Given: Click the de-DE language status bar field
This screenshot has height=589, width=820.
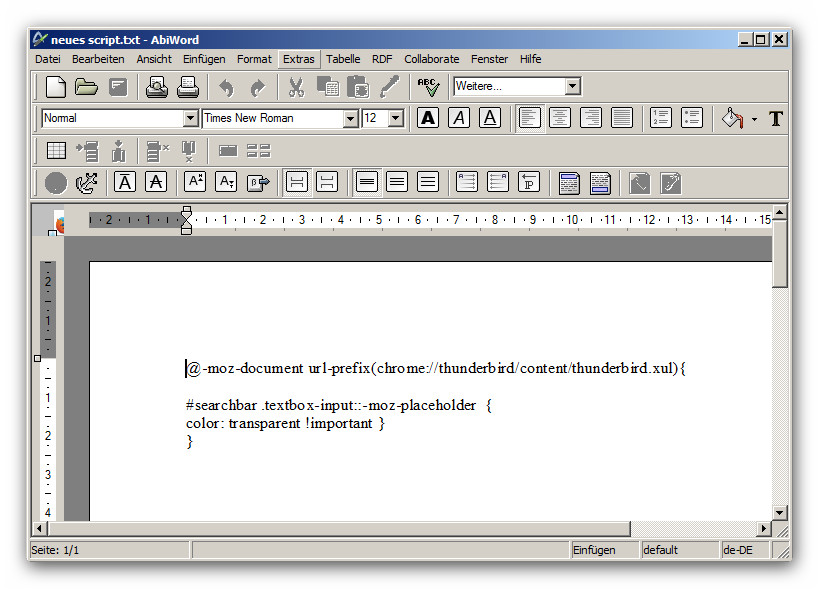Looking at the screenshot, I should (x=744, y=550).
